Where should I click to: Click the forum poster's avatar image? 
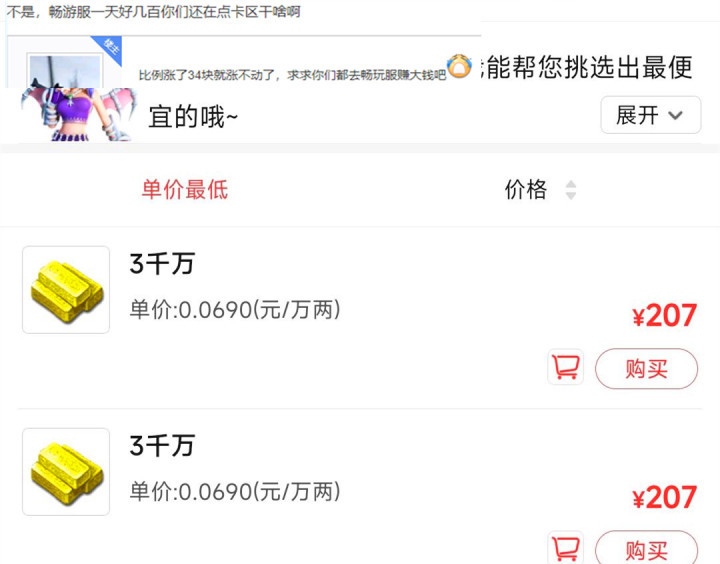coord(65,71)
